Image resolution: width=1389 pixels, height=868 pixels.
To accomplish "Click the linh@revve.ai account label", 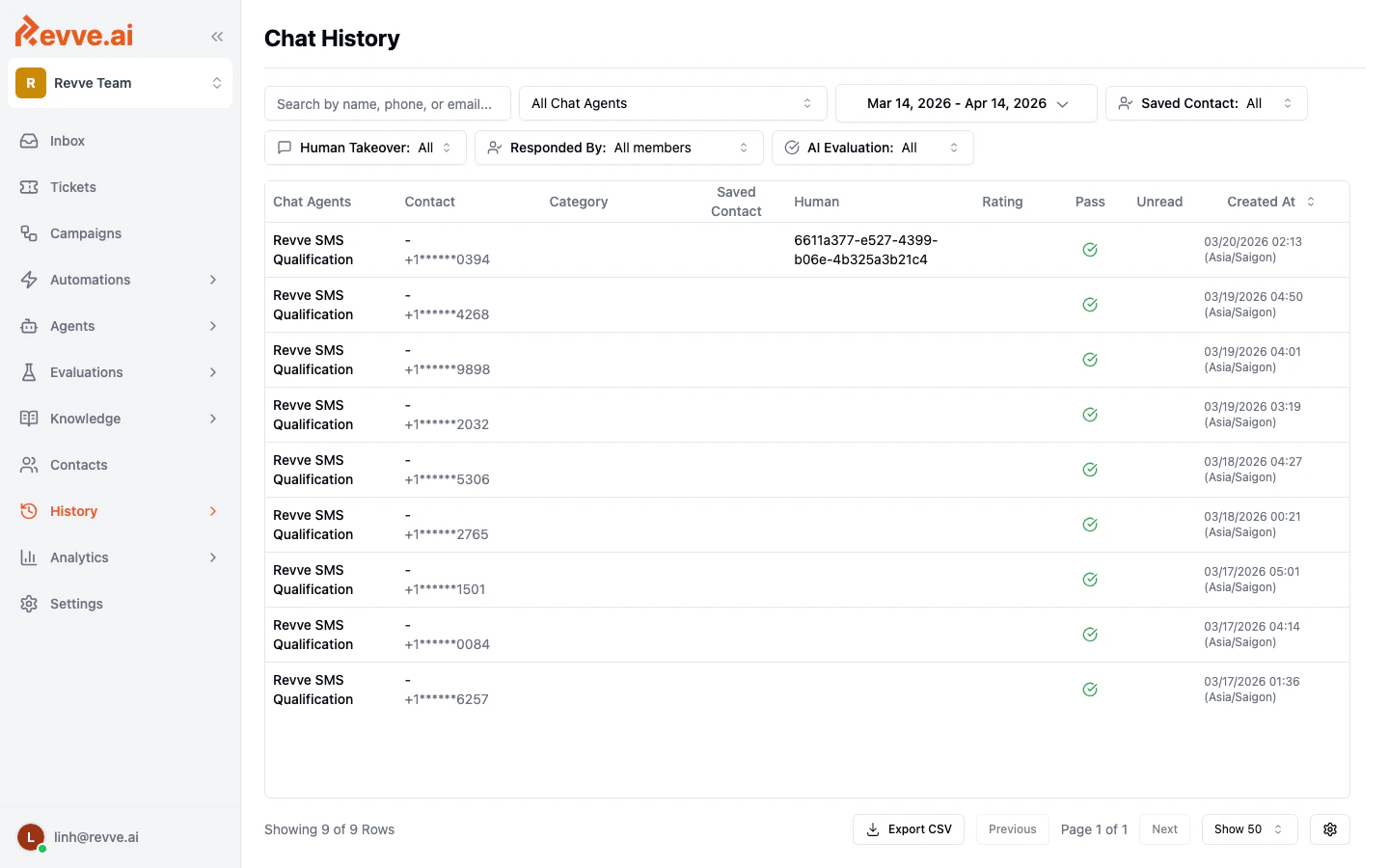I will 96,837.
